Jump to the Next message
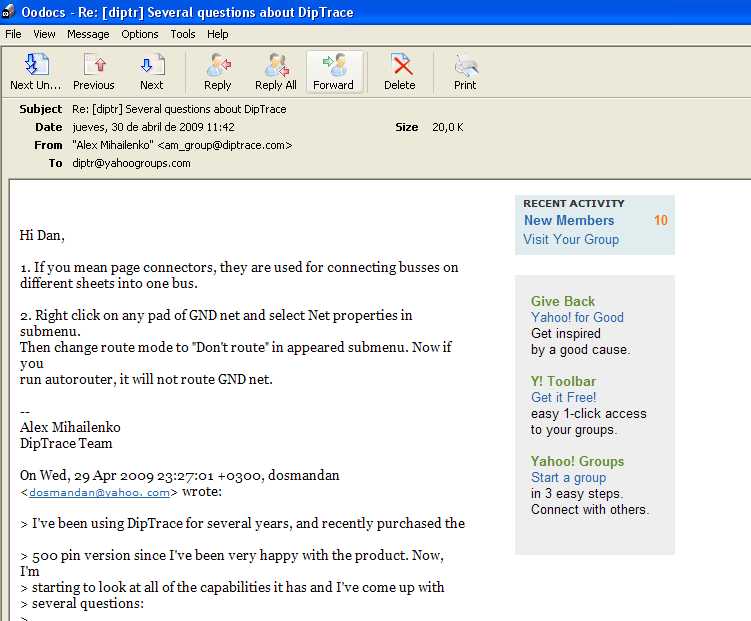751x621 pixels. click(x=152, y=72)
